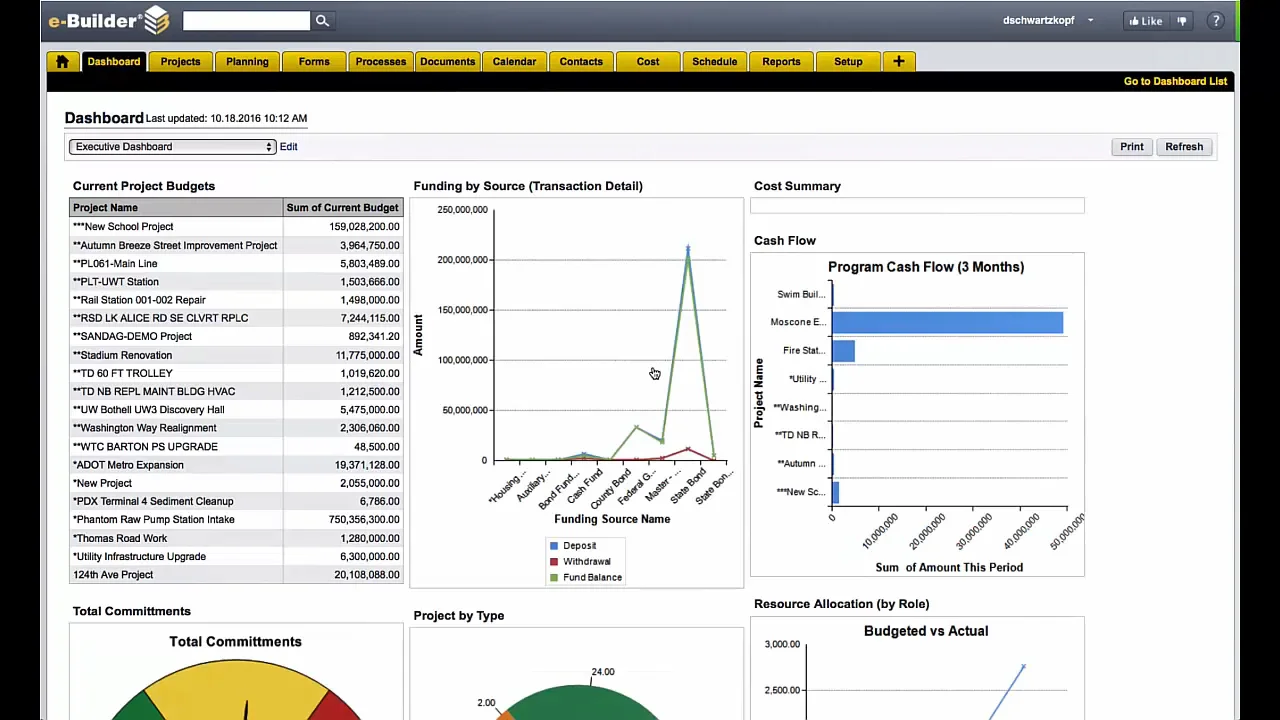This screenshot has width=1280, height=720.
Task: Select the ***New School Project row
Action: 236,227
